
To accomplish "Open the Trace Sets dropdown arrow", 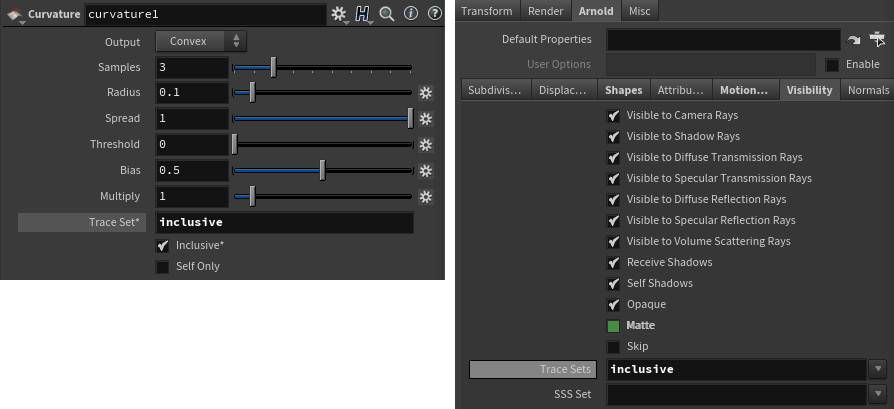I will (877, 369).
